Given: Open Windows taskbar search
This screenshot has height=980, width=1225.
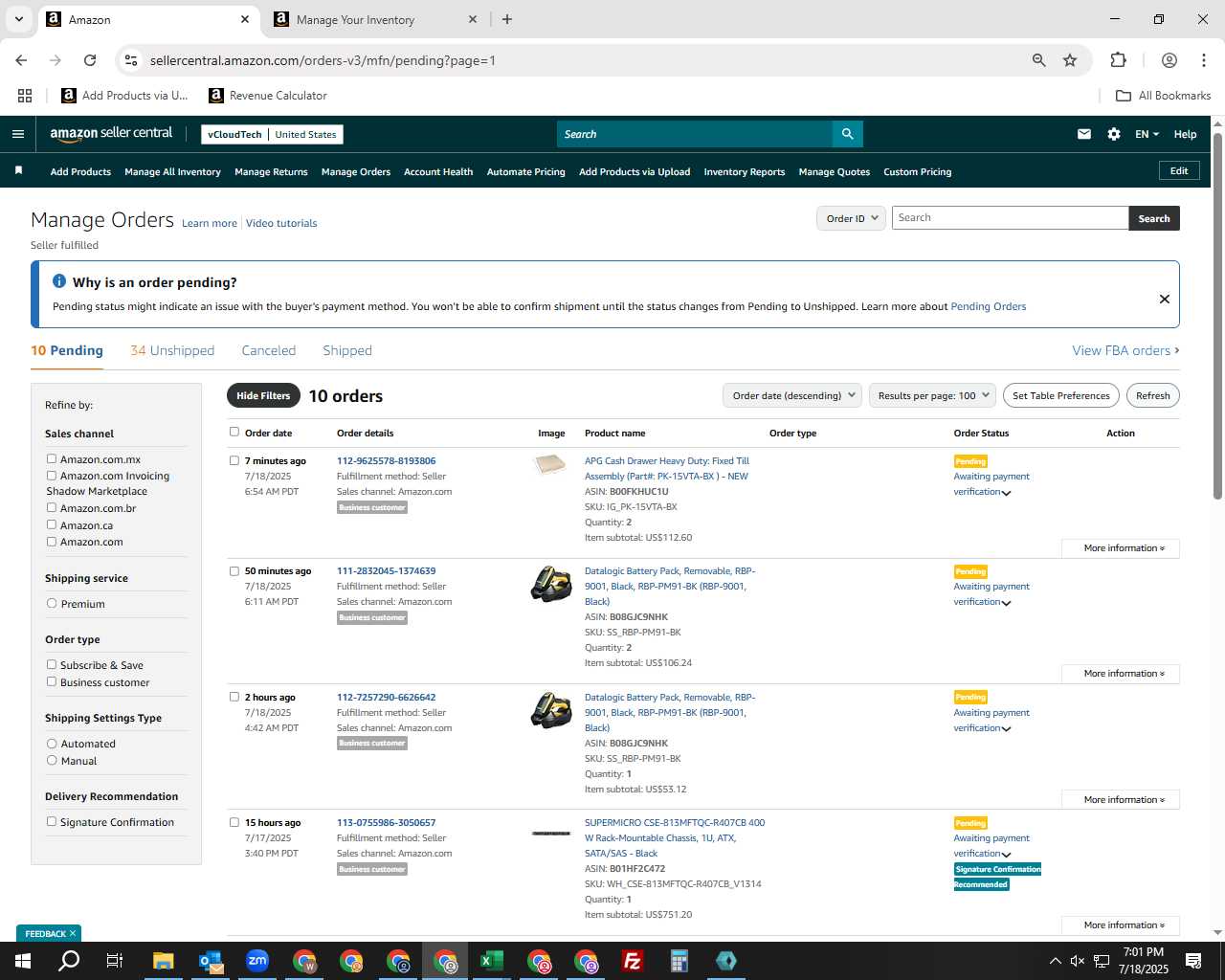Looking at the screenshot, I should (69, 961).
